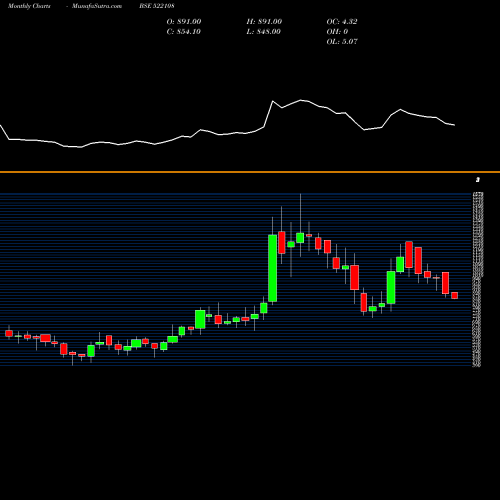This screenshot has width=500, height=500.
Task: Click the 'OL: 5.07' reading
Action: coord(342,42)
